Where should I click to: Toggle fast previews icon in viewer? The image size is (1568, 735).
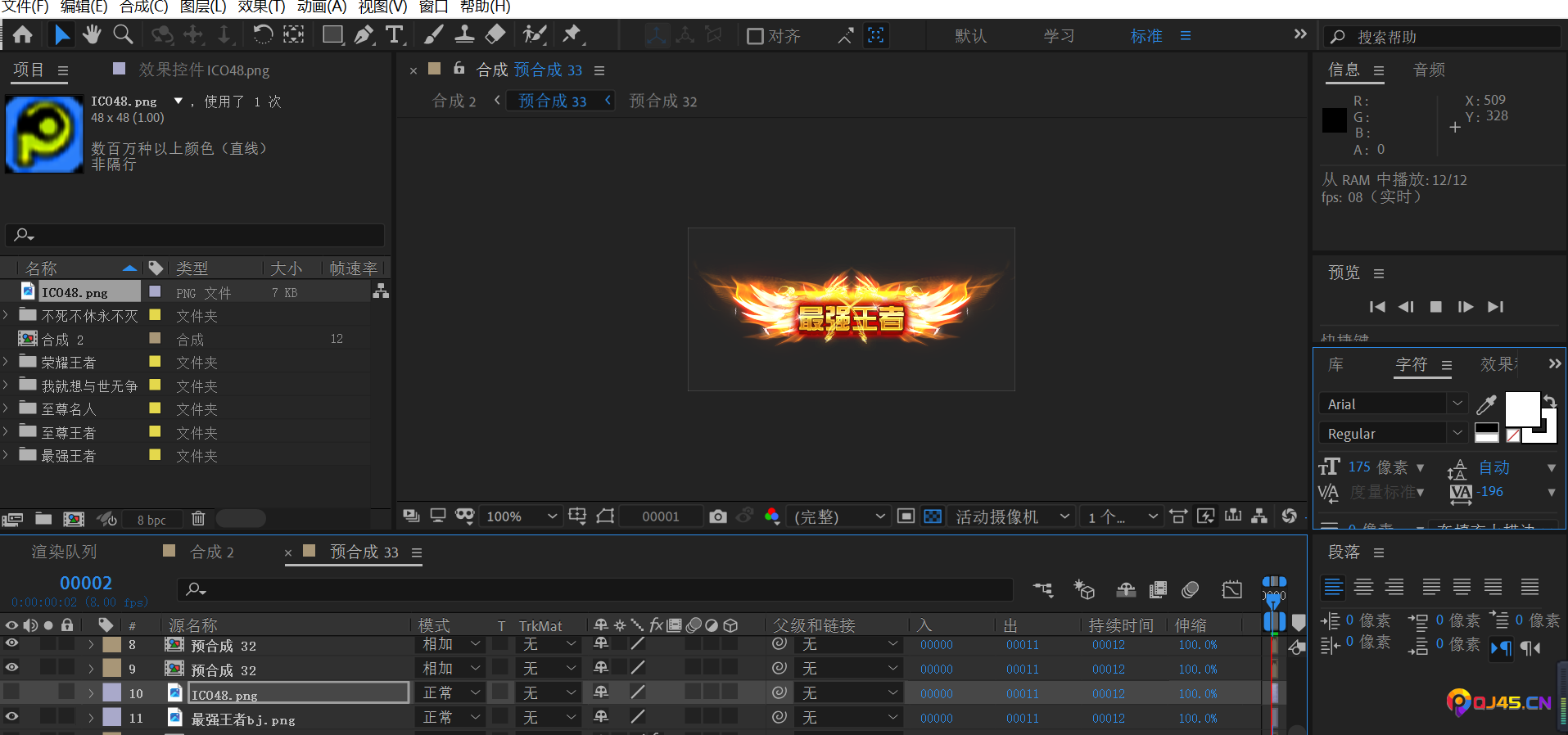click(1205, 516)
